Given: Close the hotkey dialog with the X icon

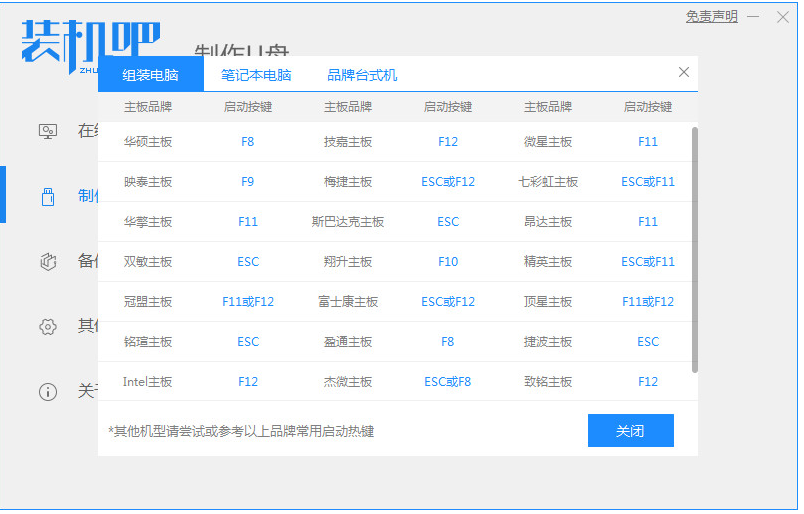Looking at the screenshot, I should [x=684, y=72].
